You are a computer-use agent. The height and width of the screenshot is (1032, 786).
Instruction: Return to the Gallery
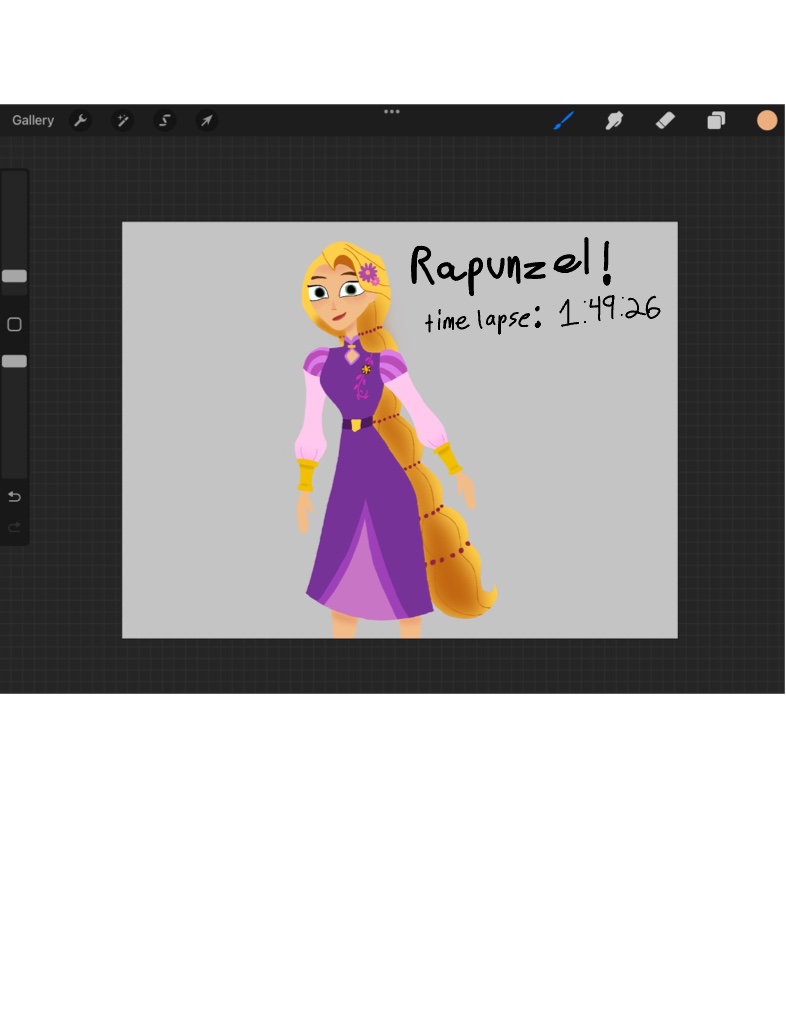pos(33,120)
